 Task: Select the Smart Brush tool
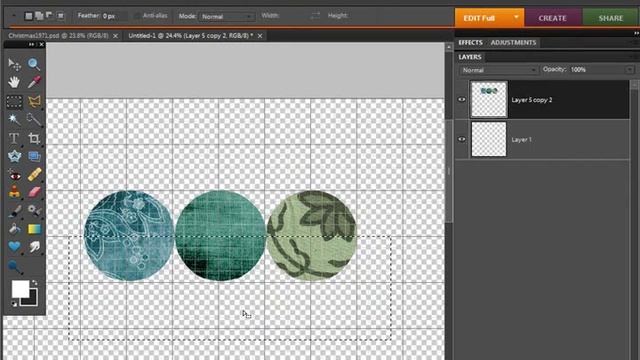click(34, 211)
